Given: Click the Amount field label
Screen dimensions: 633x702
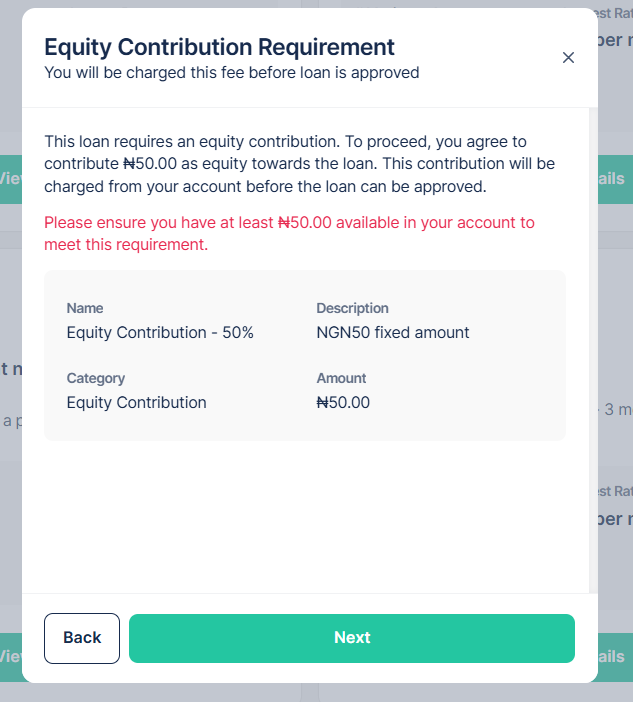Looking at the screenshot, I should point(341,378).
